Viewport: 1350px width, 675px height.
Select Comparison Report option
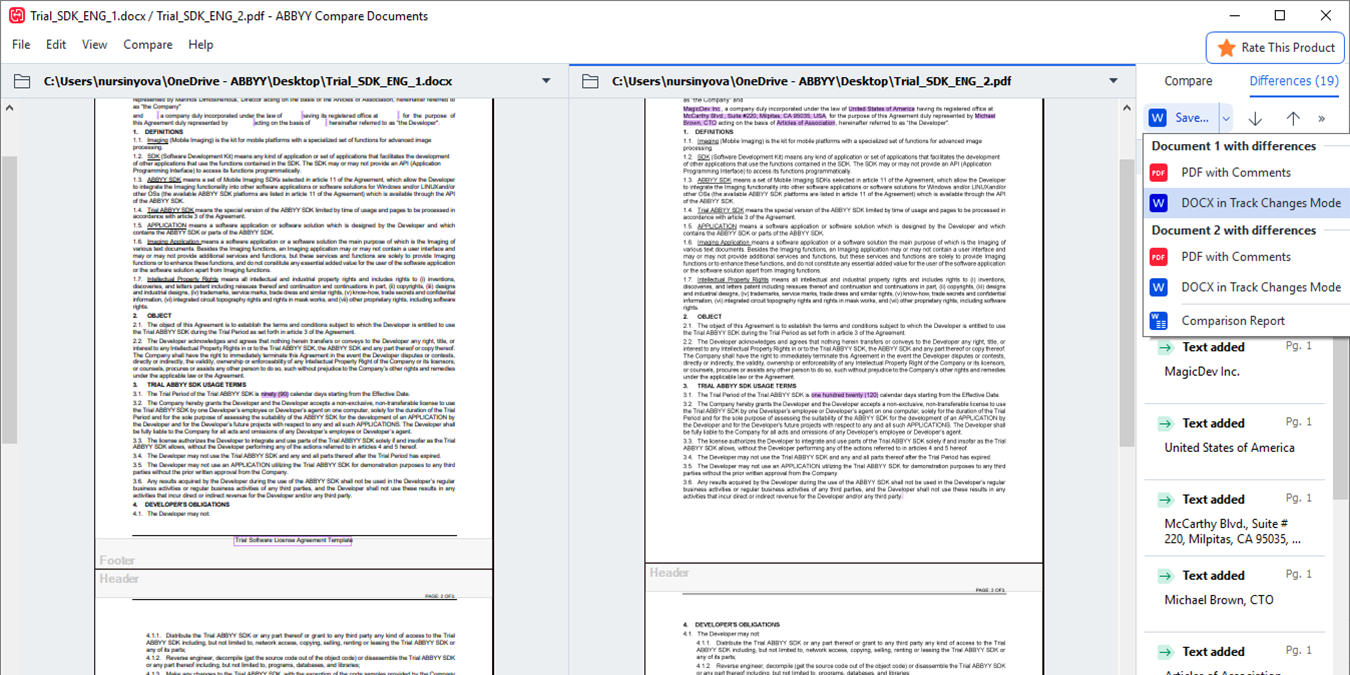(1246, 321)
